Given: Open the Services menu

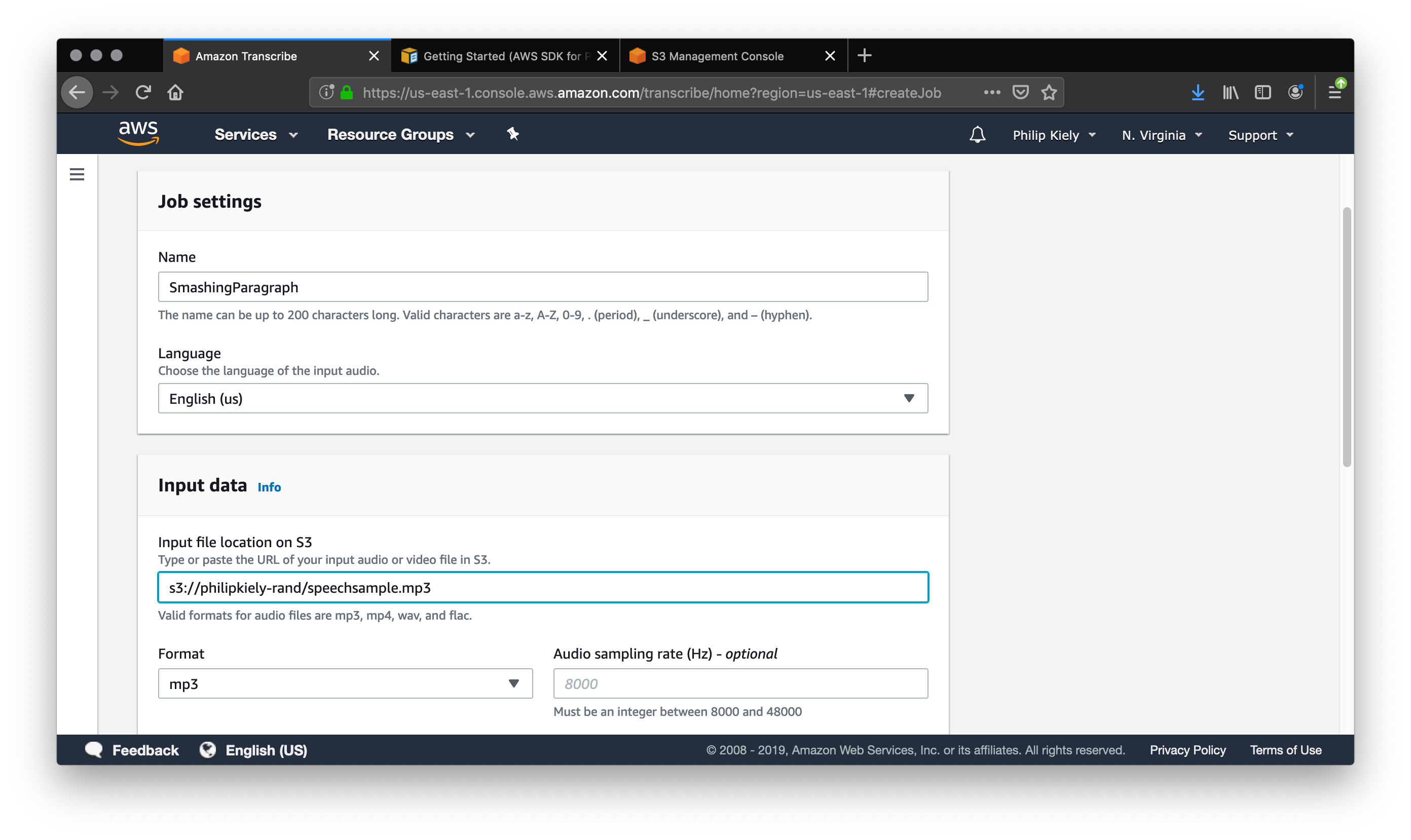Looking at the screenshot, I should click(256, 134).
